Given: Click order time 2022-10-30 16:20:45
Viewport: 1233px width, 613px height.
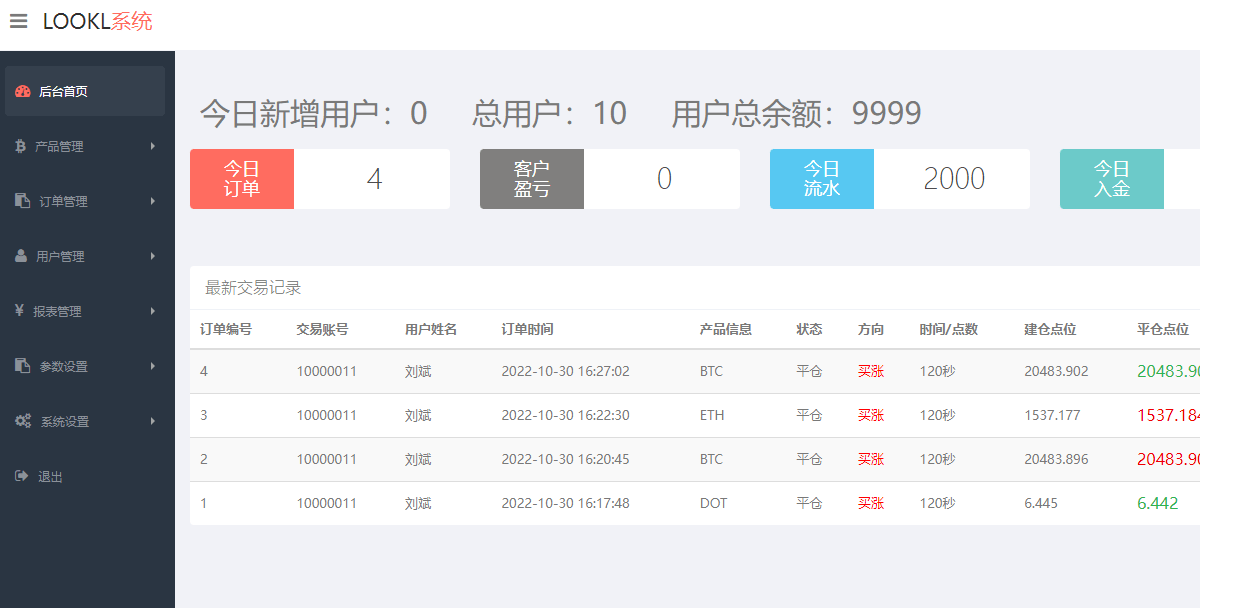Looking at the screenshot, I should pyautogui.click(x=565, y=459).
